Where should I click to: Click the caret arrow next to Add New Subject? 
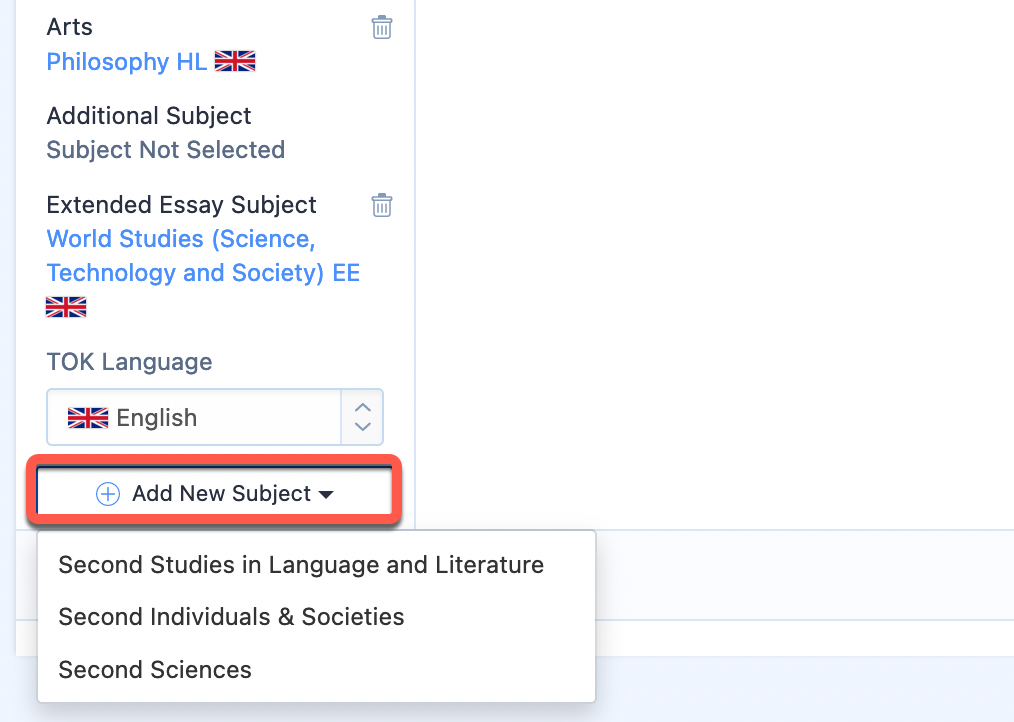point(326,495)
